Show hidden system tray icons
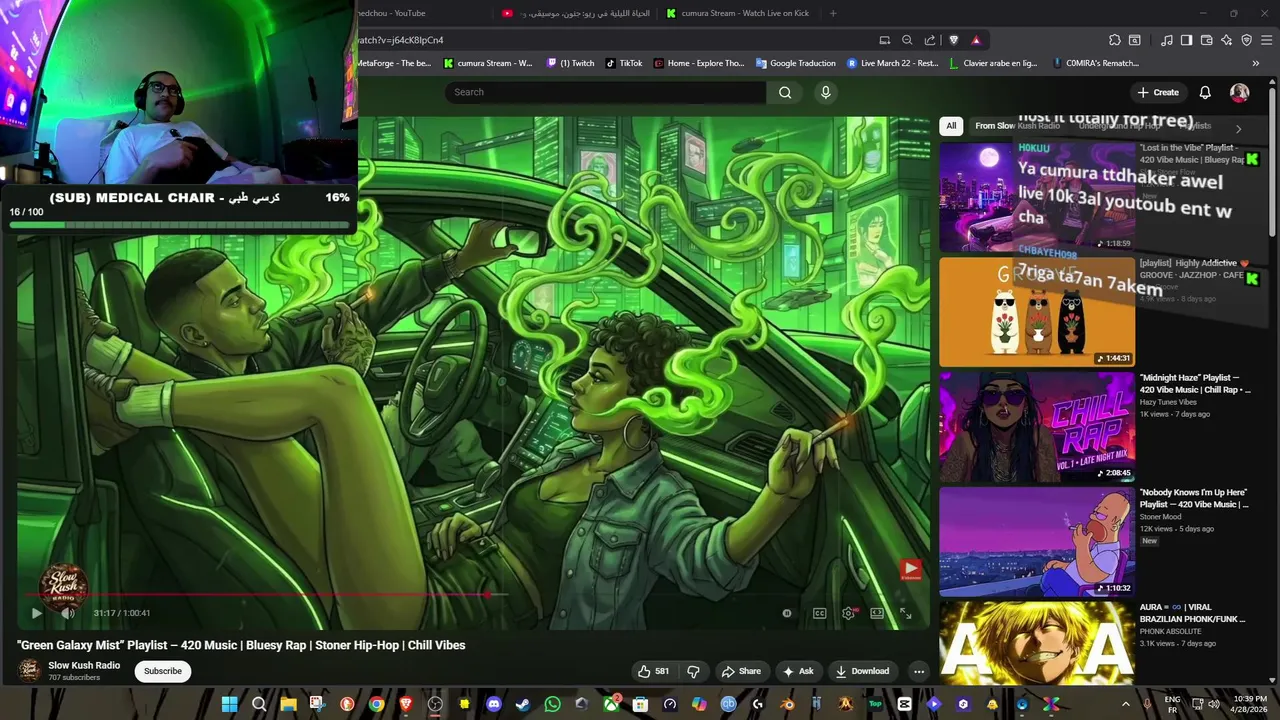The image size is (1280, 720). coord(1125,704)
